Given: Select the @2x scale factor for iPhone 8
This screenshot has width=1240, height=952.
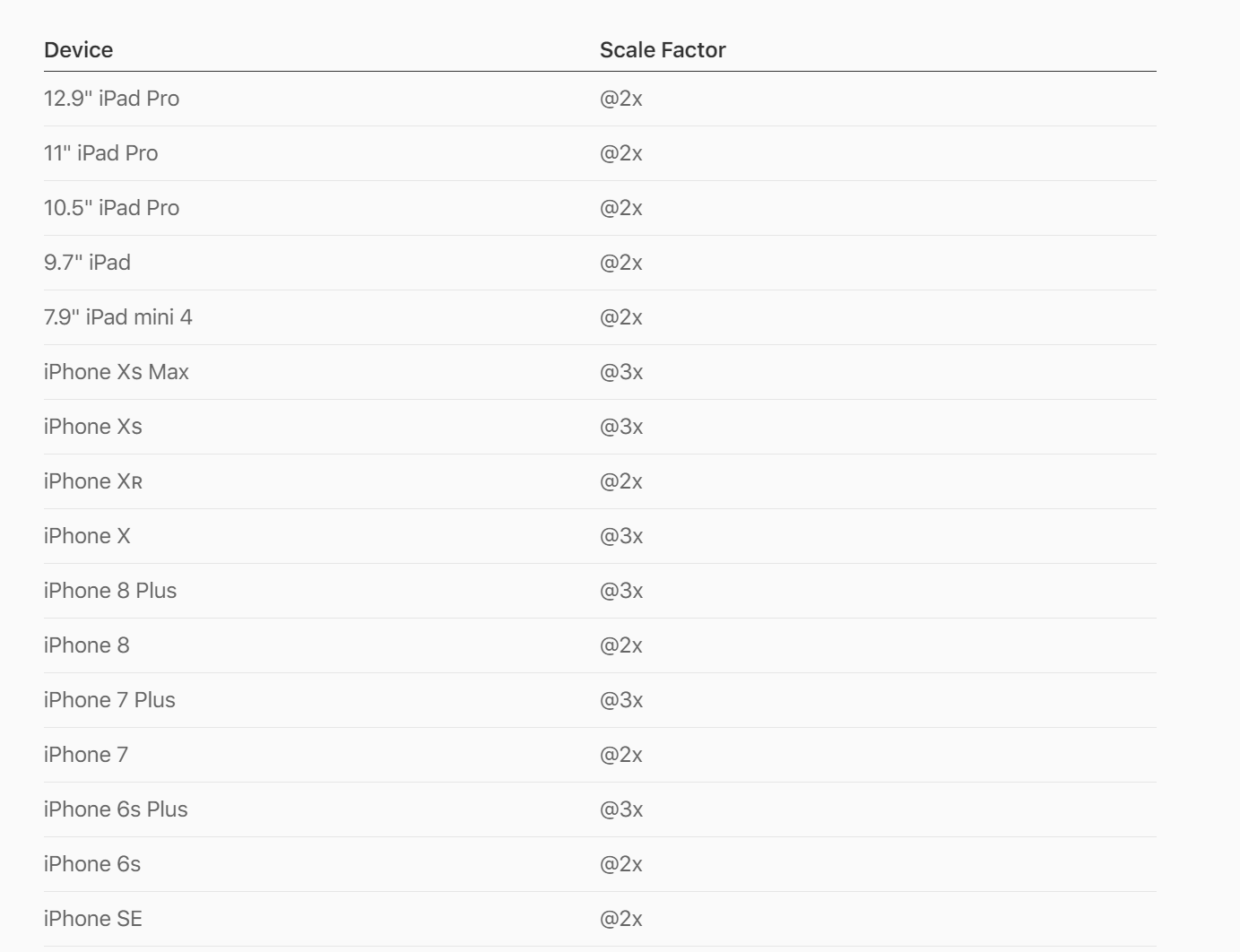Looking at the screenshot, I should [621, 645].
